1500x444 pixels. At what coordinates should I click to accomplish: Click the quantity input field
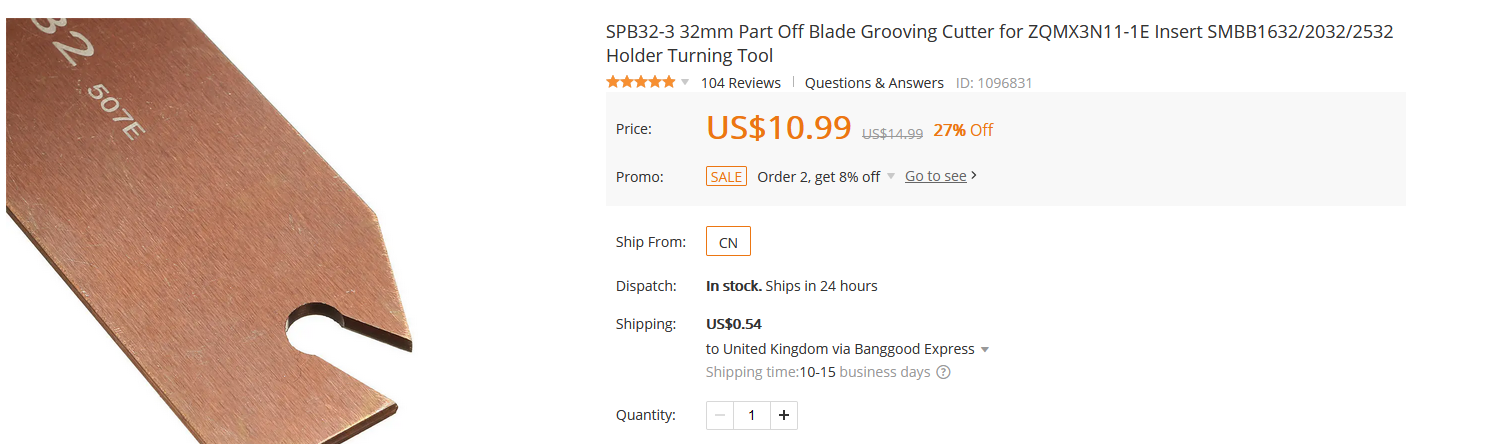pos(752,415)
